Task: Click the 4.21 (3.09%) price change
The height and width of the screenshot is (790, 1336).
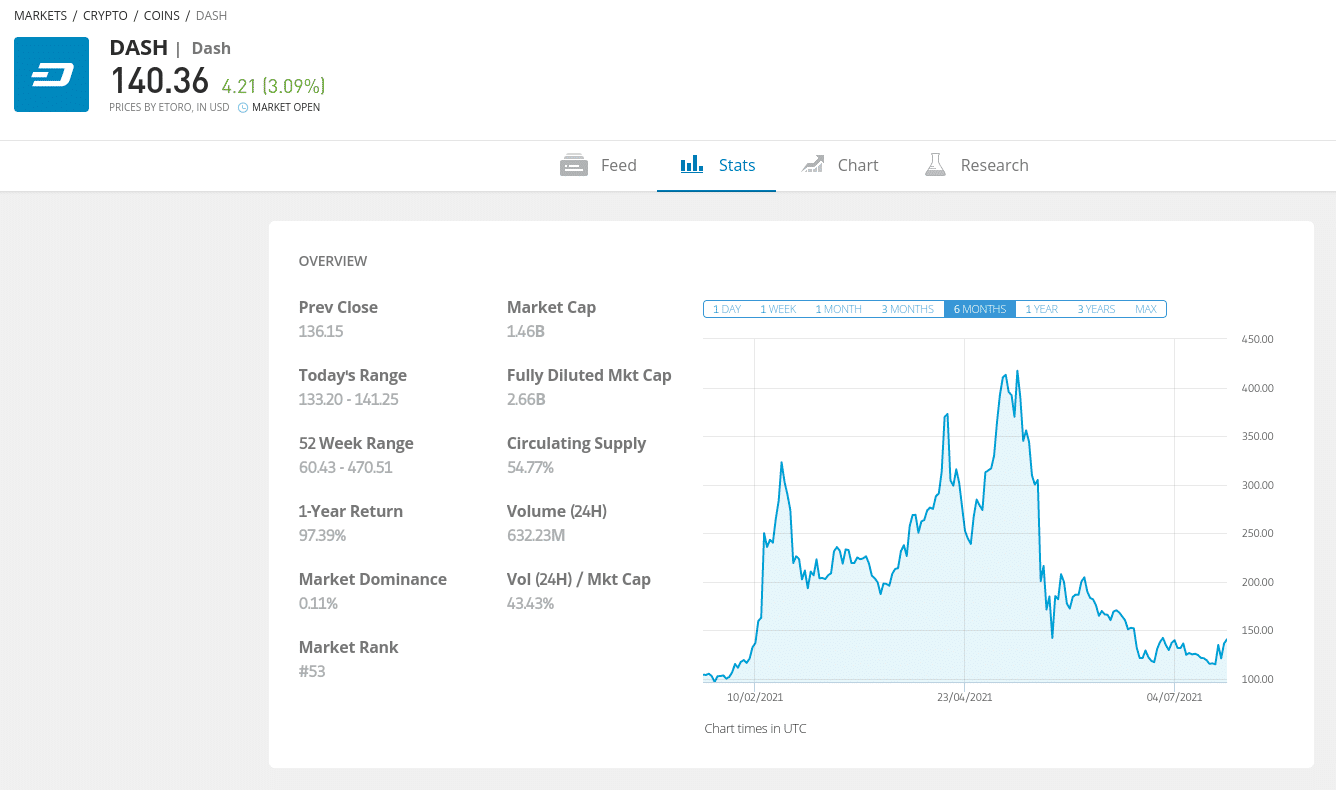Action: 273,86
